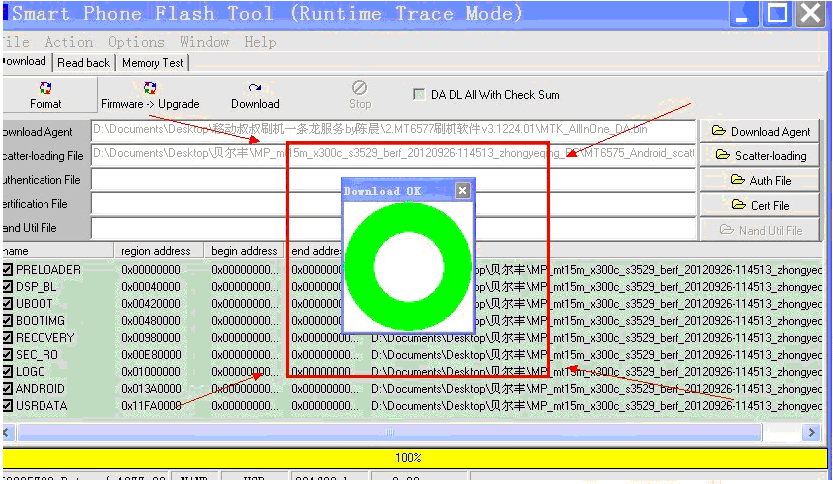The height and width of the screenshot is (484, 833).
Task: Toggle the UBOOT partition checkbox
Action: [x=7, y=303]
